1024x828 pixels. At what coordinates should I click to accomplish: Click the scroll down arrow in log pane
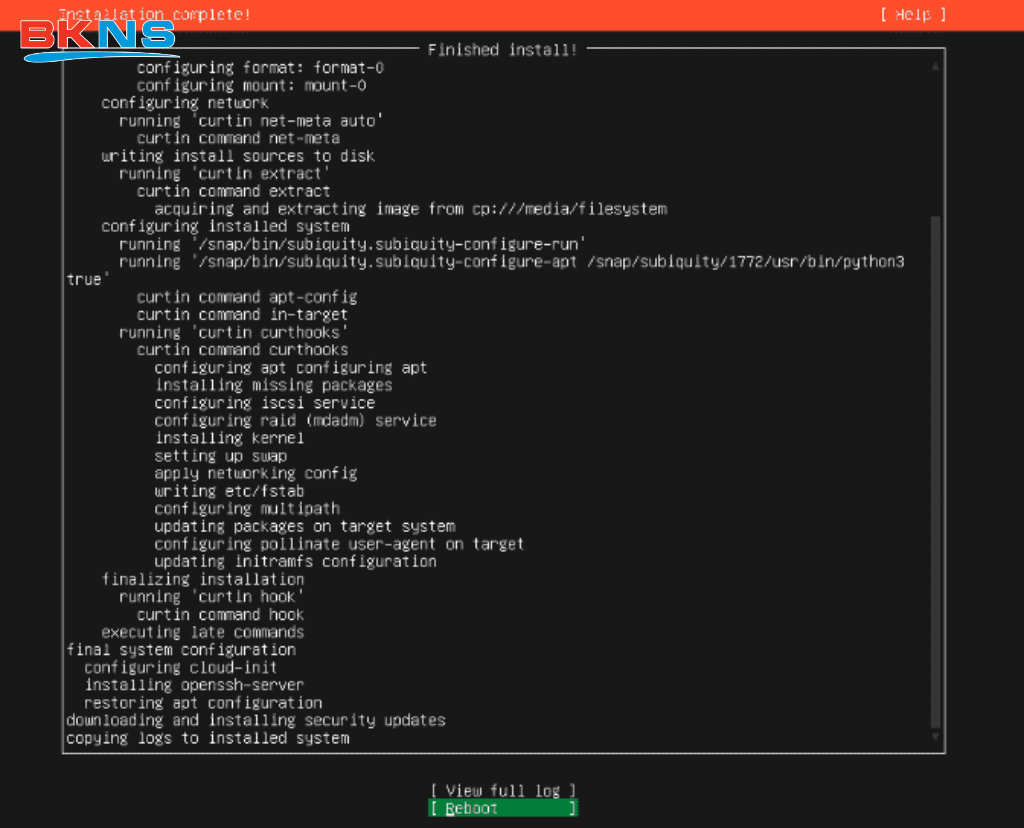(x=935, y=737)
